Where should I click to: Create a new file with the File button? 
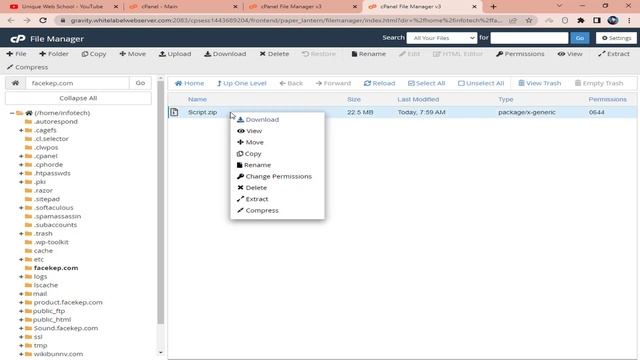[x=16, y=54]
